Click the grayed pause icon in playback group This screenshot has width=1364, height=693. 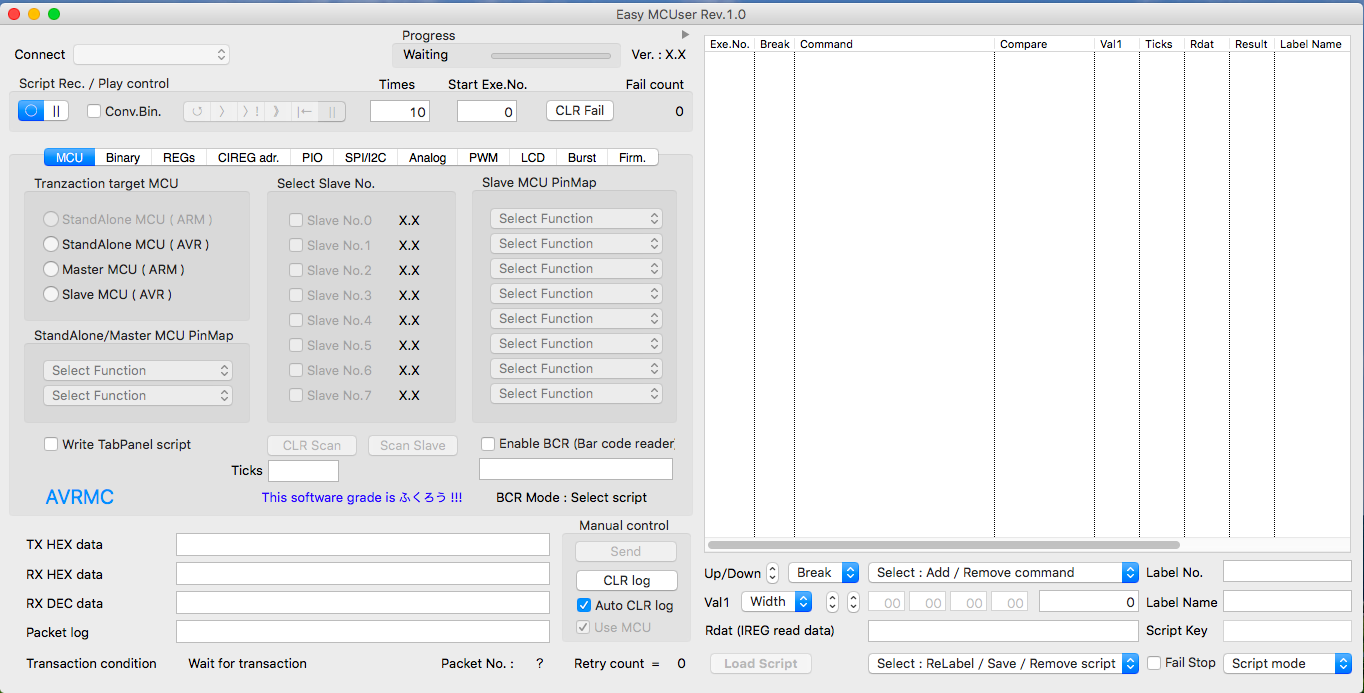332,111
